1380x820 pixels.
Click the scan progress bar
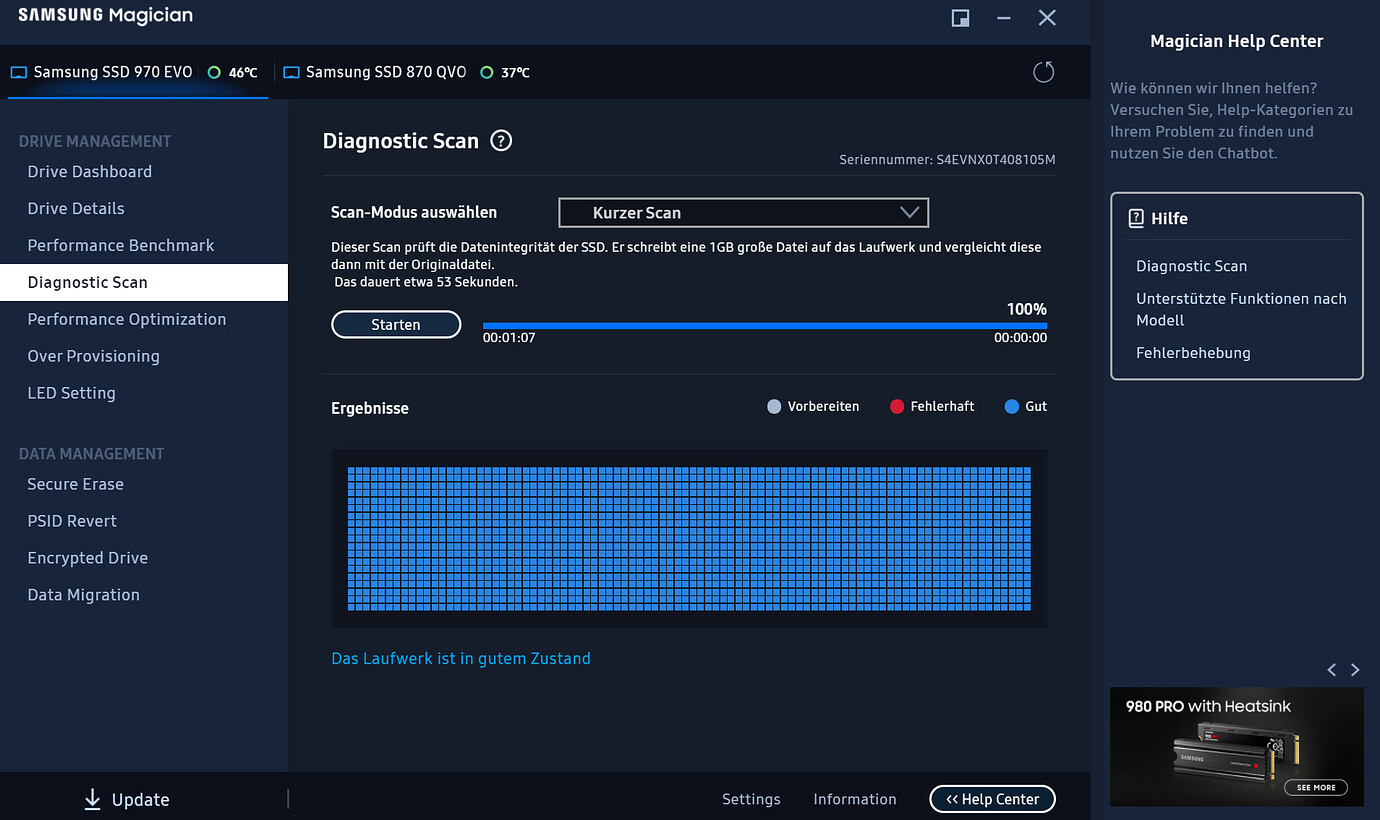764,326
